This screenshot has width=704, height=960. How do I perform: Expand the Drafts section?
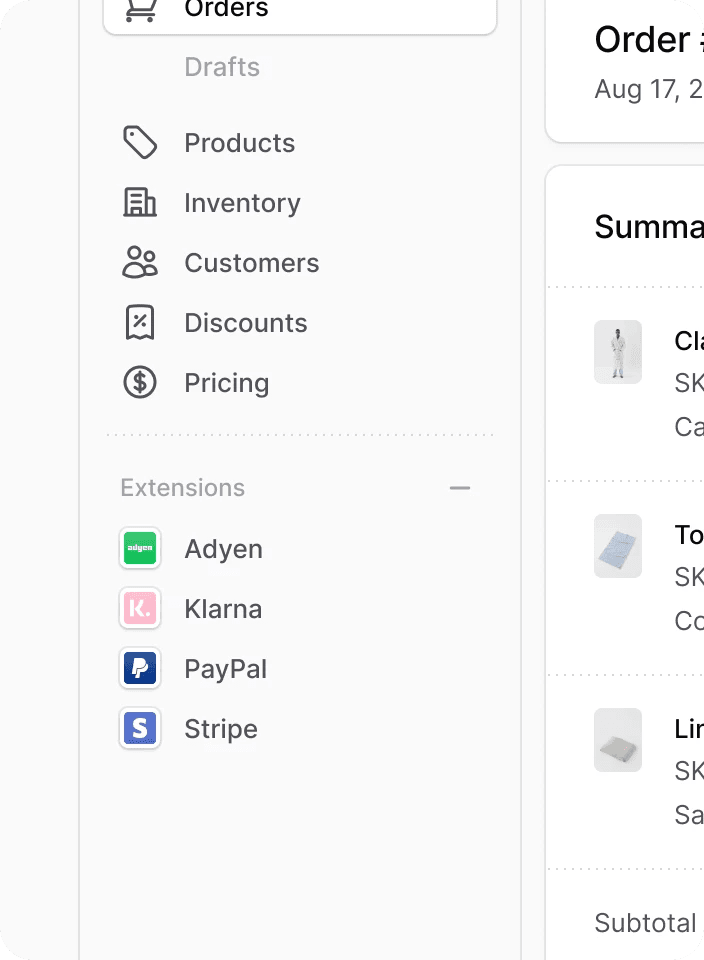pyautogui.click(x=221, y=67)
